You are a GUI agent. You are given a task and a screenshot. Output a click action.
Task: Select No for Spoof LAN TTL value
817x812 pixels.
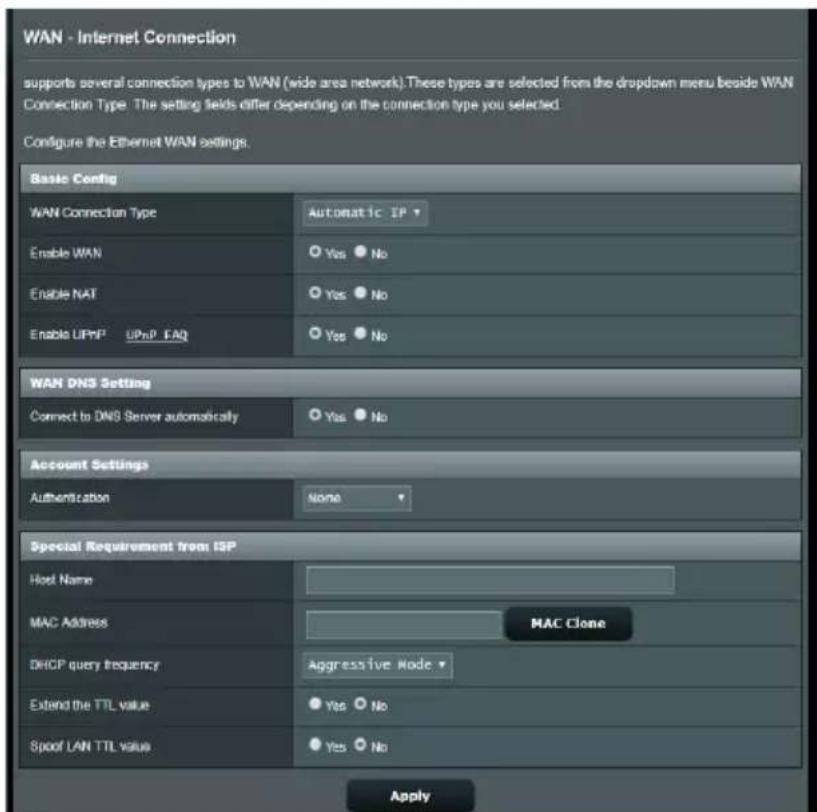360,744
